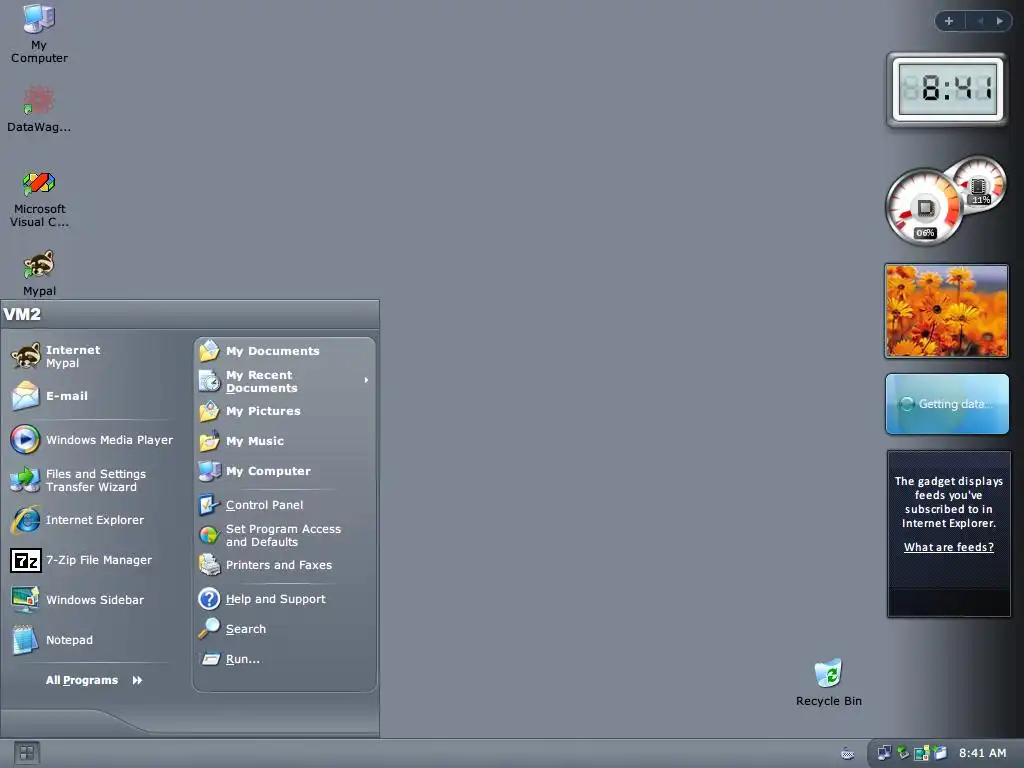Screen dimensions: 1024x768
Task: Launch Internet Explorer from Start menu
Action: click(91, 520)
